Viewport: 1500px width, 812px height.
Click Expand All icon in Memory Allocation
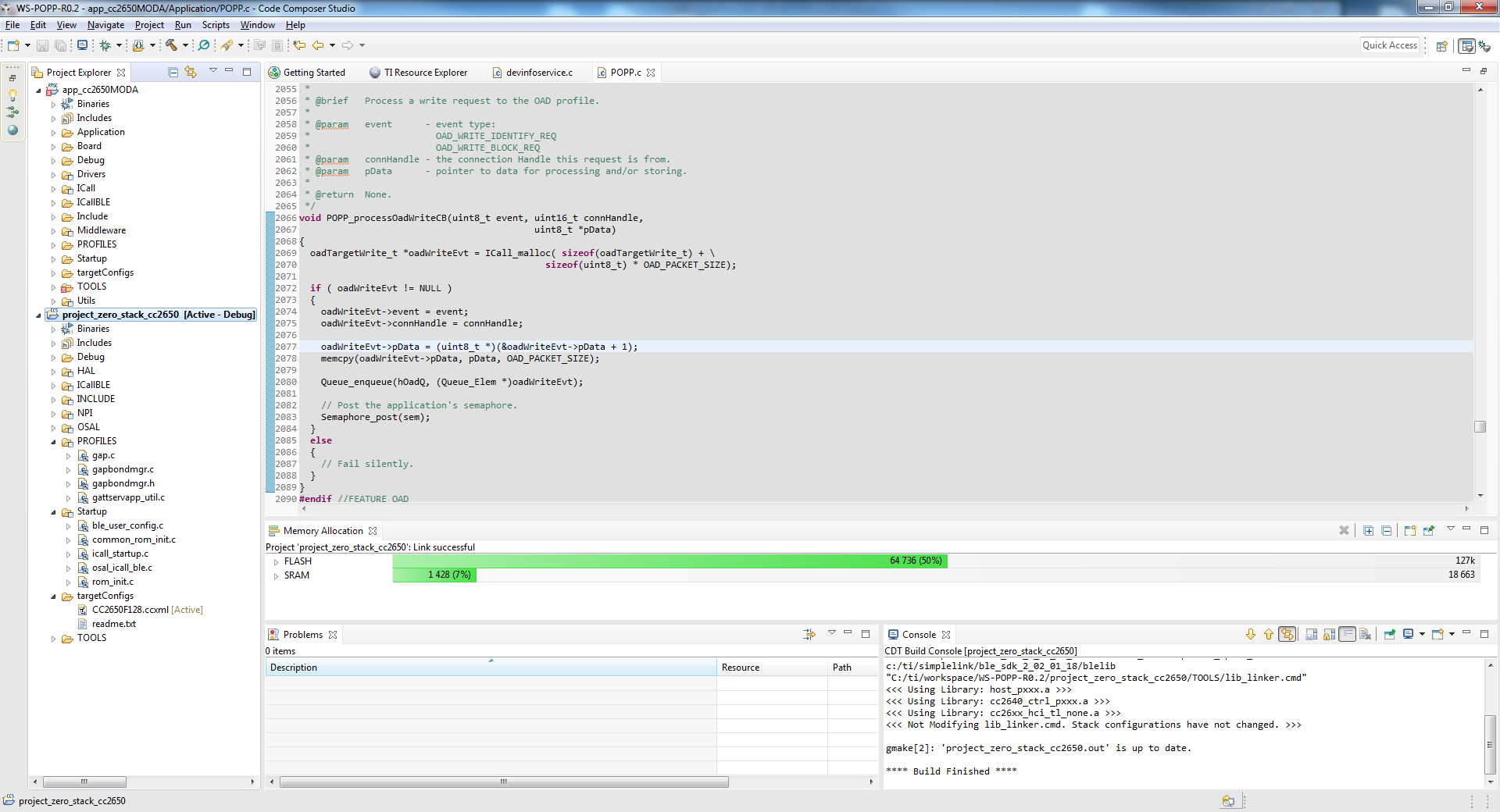1368,531
